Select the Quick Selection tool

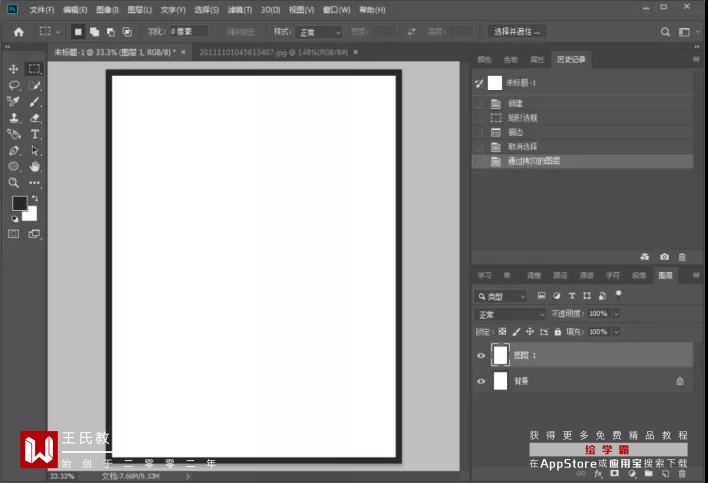[34, 85]
